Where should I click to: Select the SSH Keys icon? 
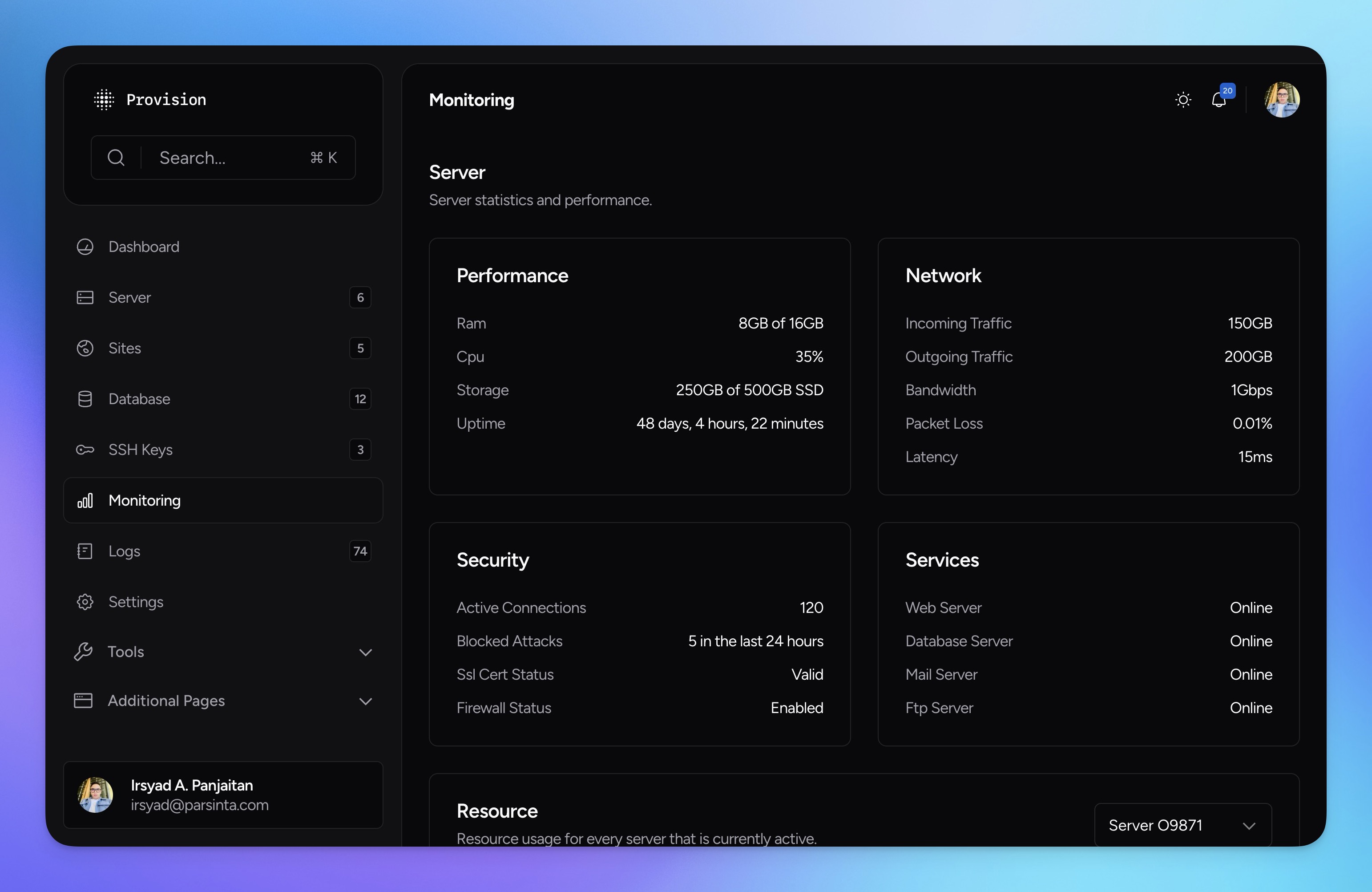pos(85,450)
